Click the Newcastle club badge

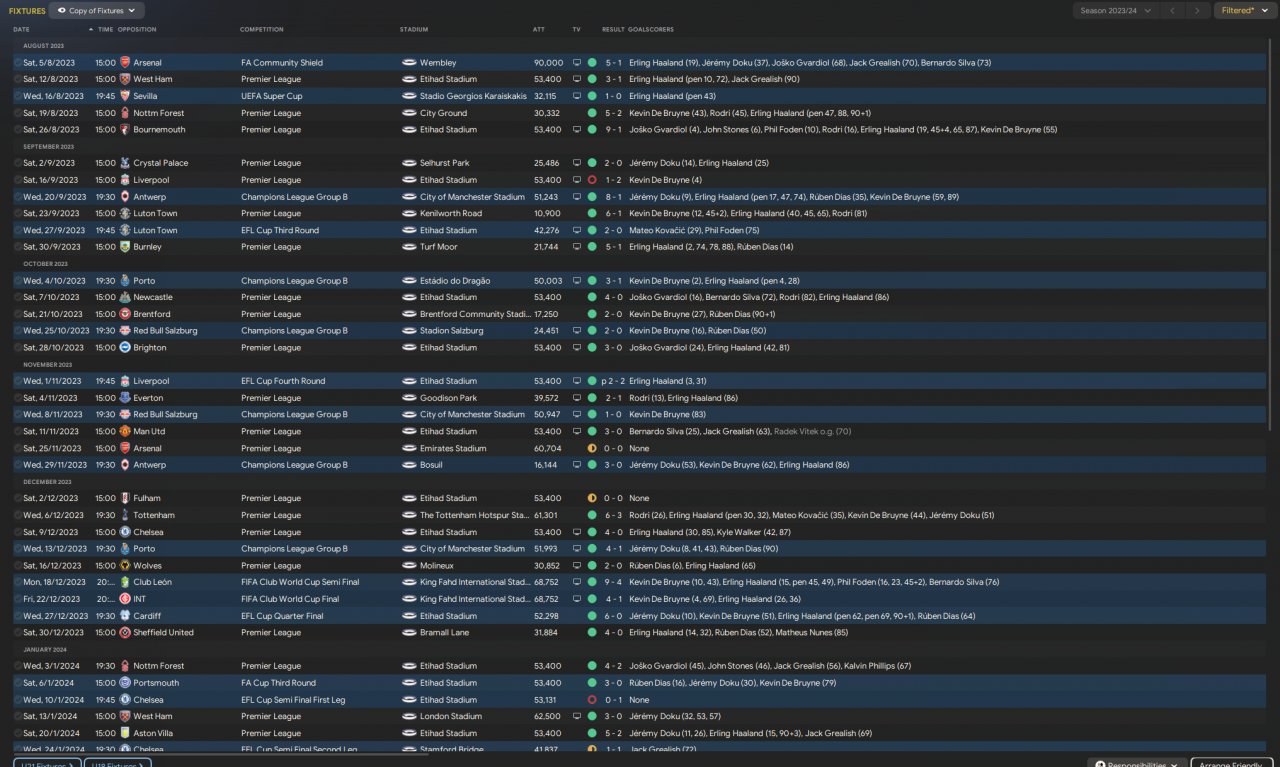click(x=125, y=297)
